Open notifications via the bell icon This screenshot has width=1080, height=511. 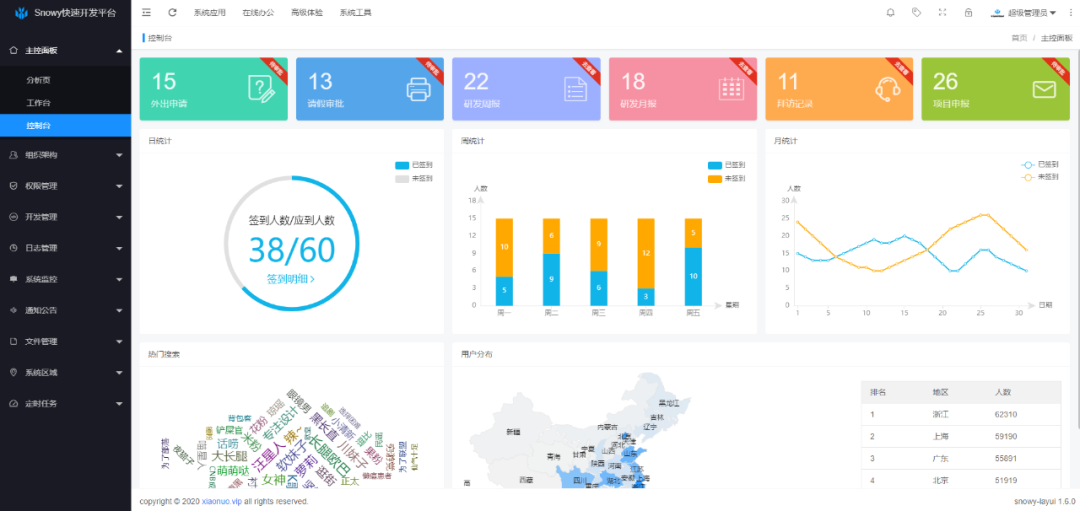(x=891, y=13)
